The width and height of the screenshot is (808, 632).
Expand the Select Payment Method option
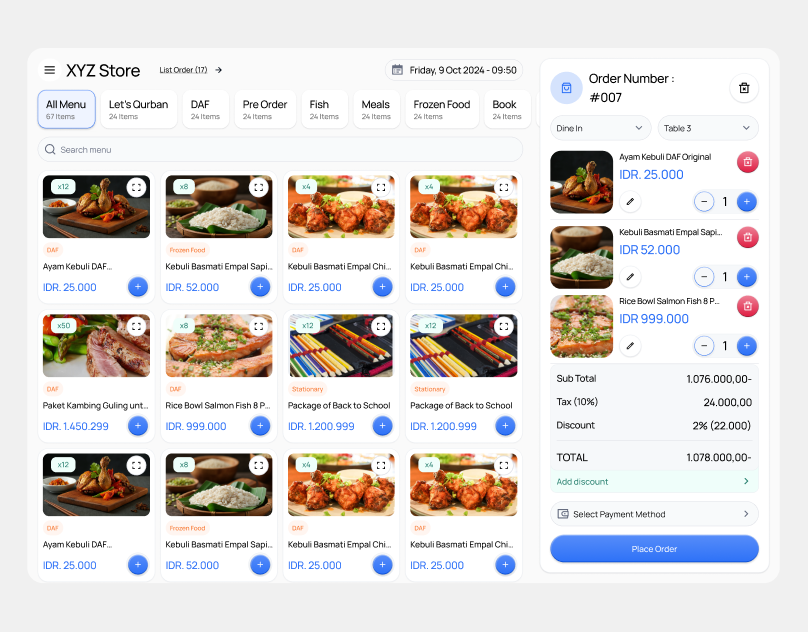(x=654, y=514)
